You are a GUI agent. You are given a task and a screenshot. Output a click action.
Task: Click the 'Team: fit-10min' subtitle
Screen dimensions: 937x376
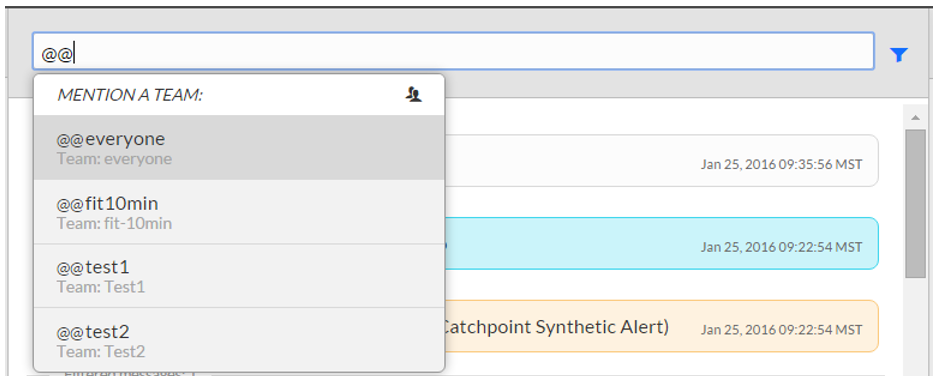(x=114, y=224)
